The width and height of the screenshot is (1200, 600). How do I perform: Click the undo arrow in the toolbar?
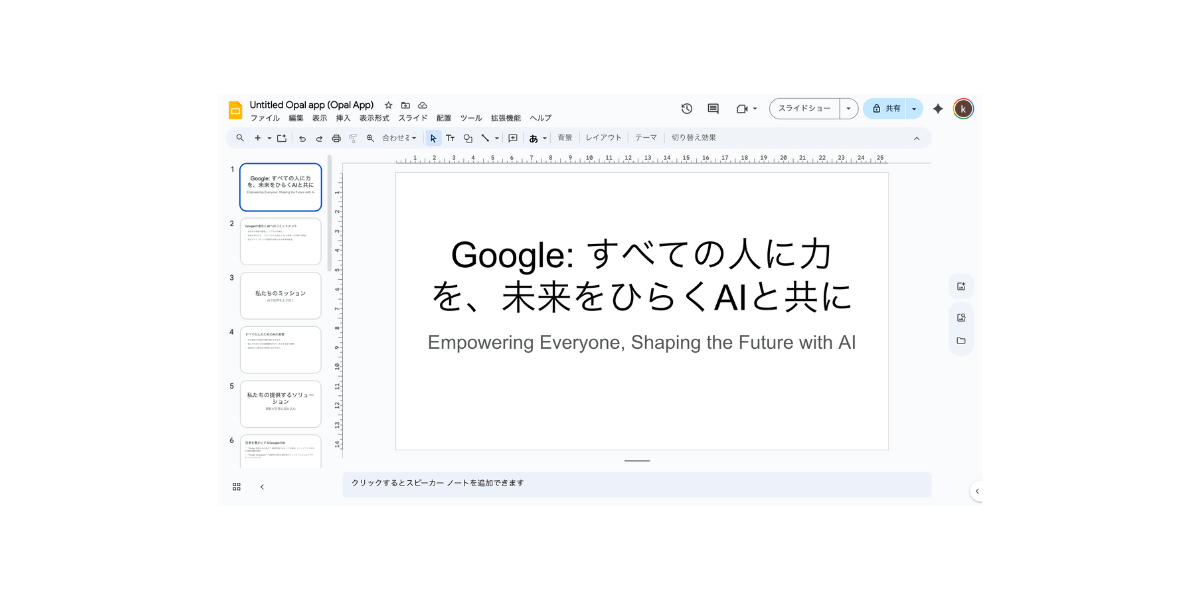[302, 138]
